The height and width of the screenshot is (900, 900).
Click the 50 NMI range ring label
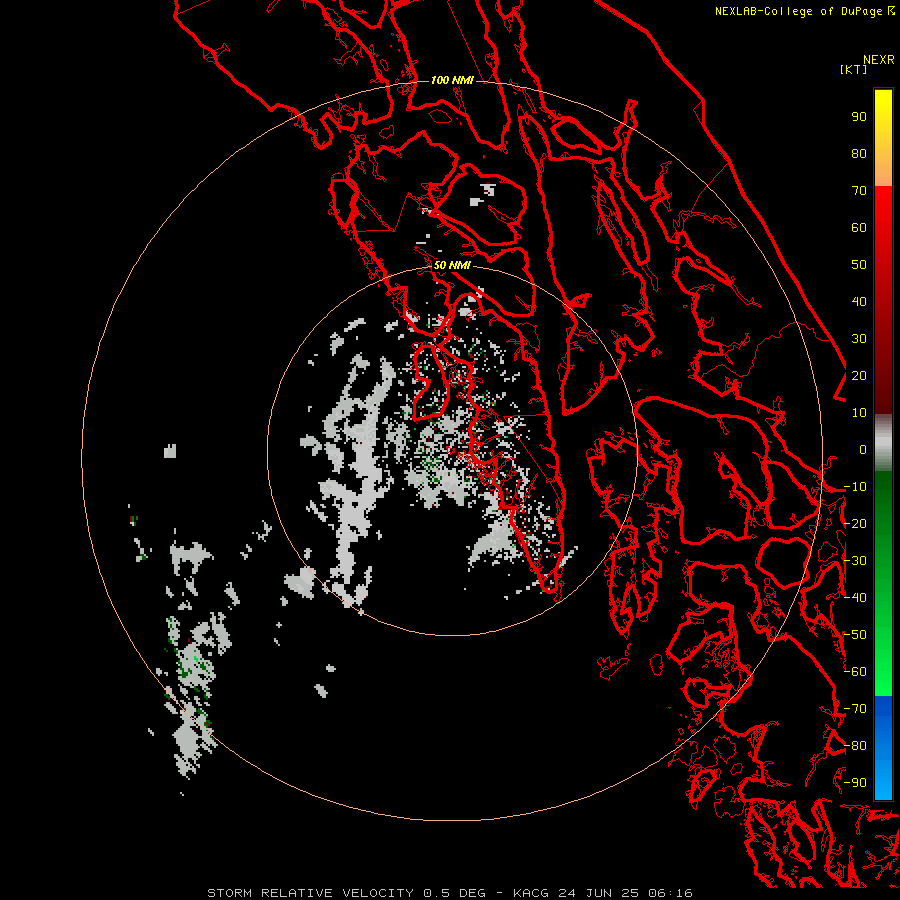click(x=452, y=265)
